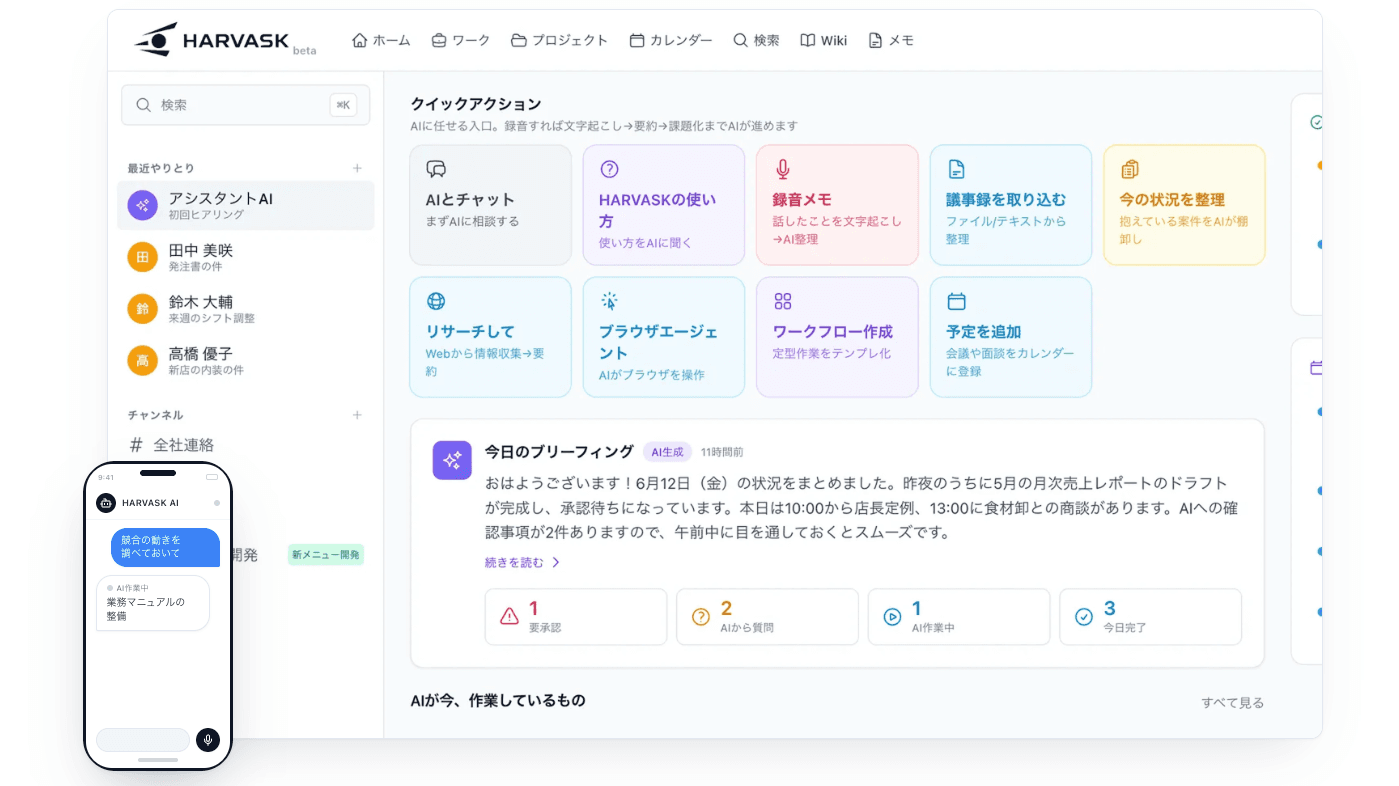This screenshot has height=786, width=1399.
Task: Add a new チャンネル with plus
Action: [357, 415]
